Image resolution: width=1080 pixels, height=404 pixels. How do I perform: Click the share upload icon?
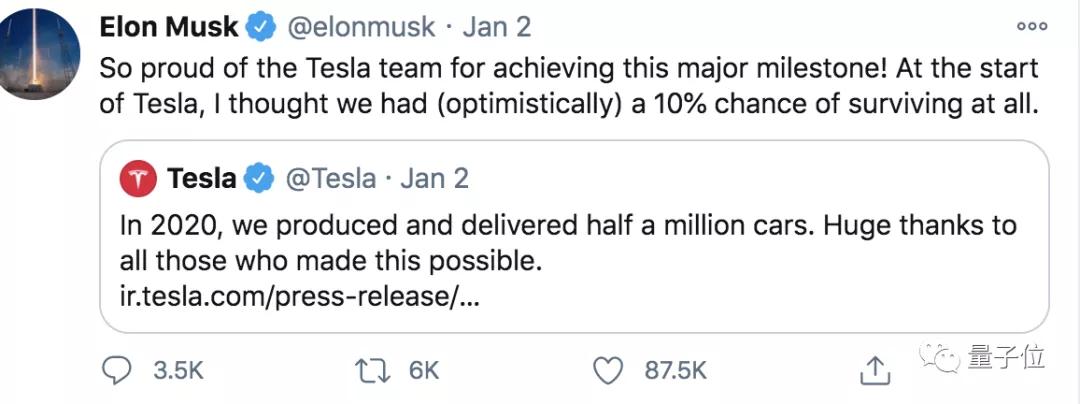tap(875, 371)
